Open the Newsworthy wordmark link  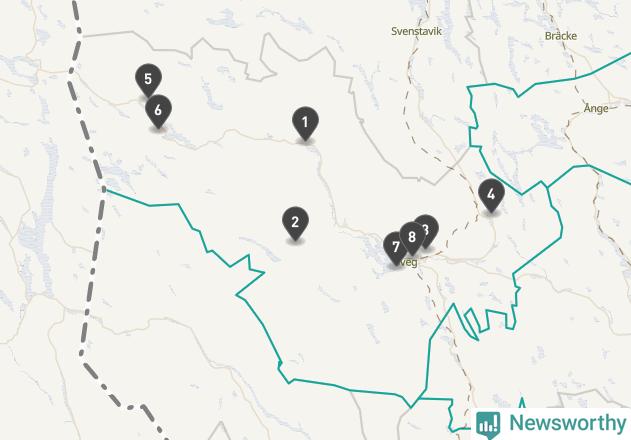pos(568,423)
